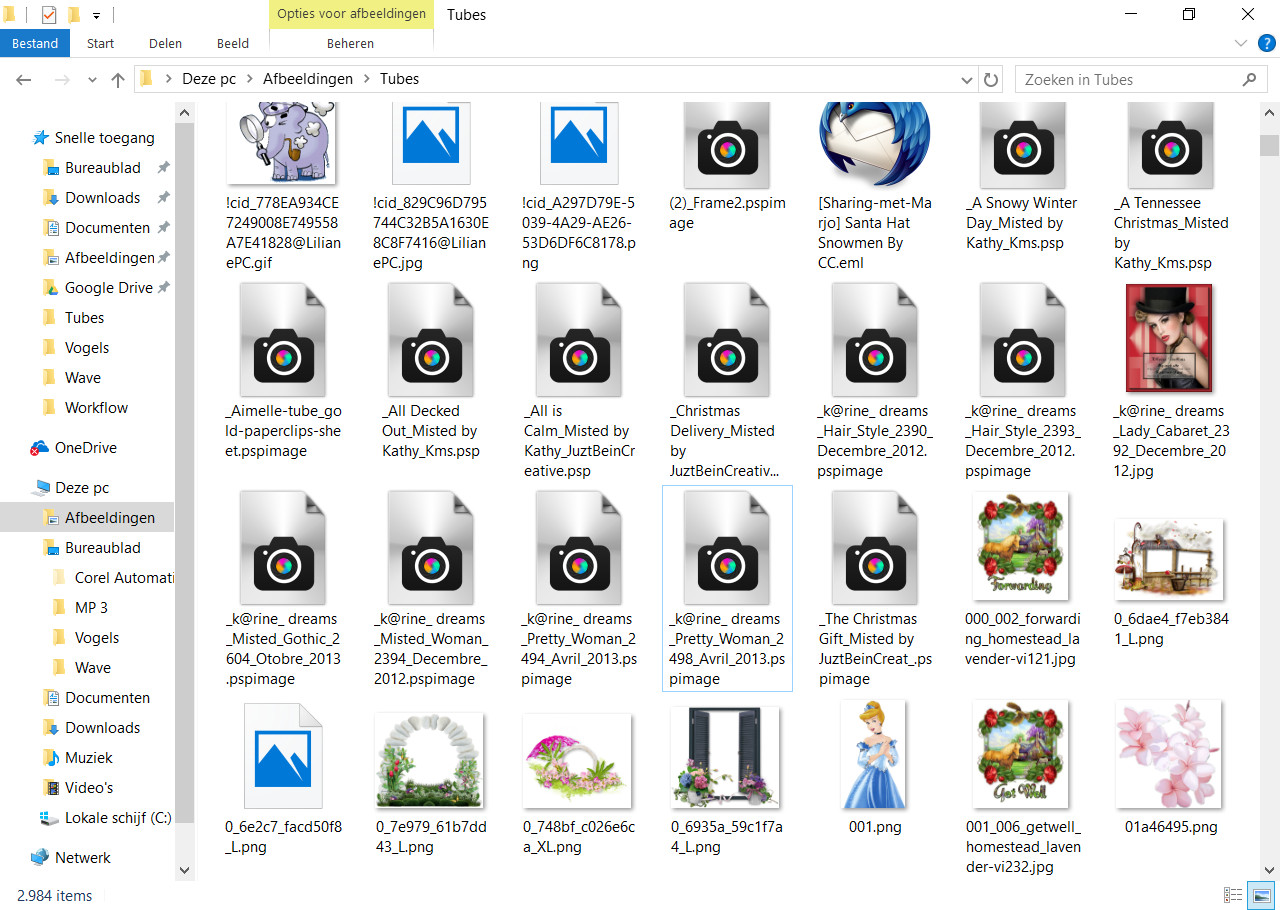Open the Google Drive quick access folder
The height and width of the screenshot is (910, 1280).
[108, 288]
